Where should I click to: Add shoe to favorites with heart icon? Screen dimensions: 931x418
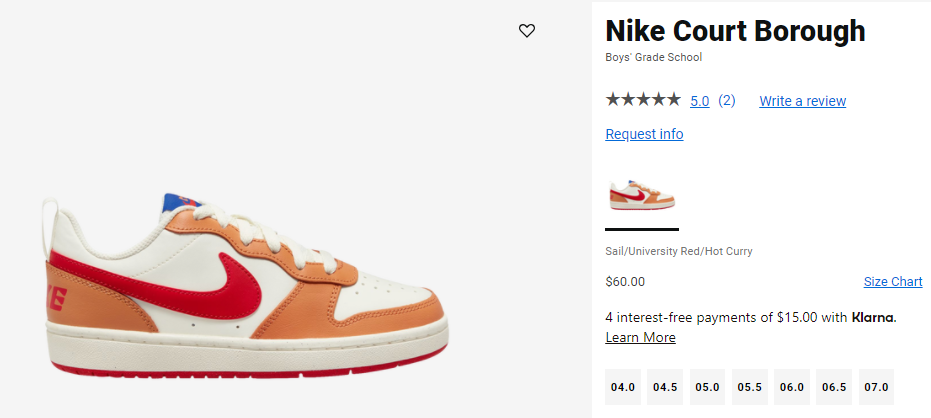click(x=527, y=31)
